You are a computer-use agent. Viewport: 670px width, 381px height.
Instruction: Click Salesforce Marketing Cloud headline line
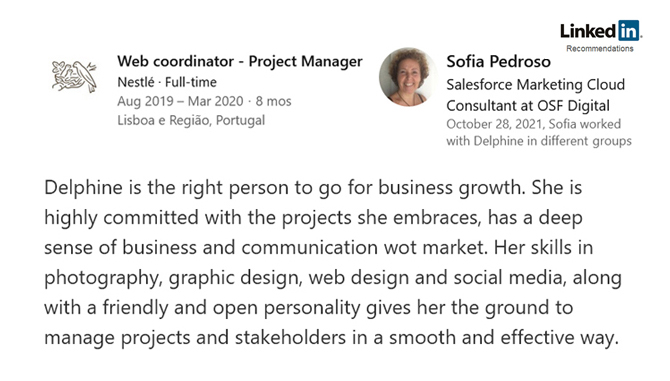(535, 85)
